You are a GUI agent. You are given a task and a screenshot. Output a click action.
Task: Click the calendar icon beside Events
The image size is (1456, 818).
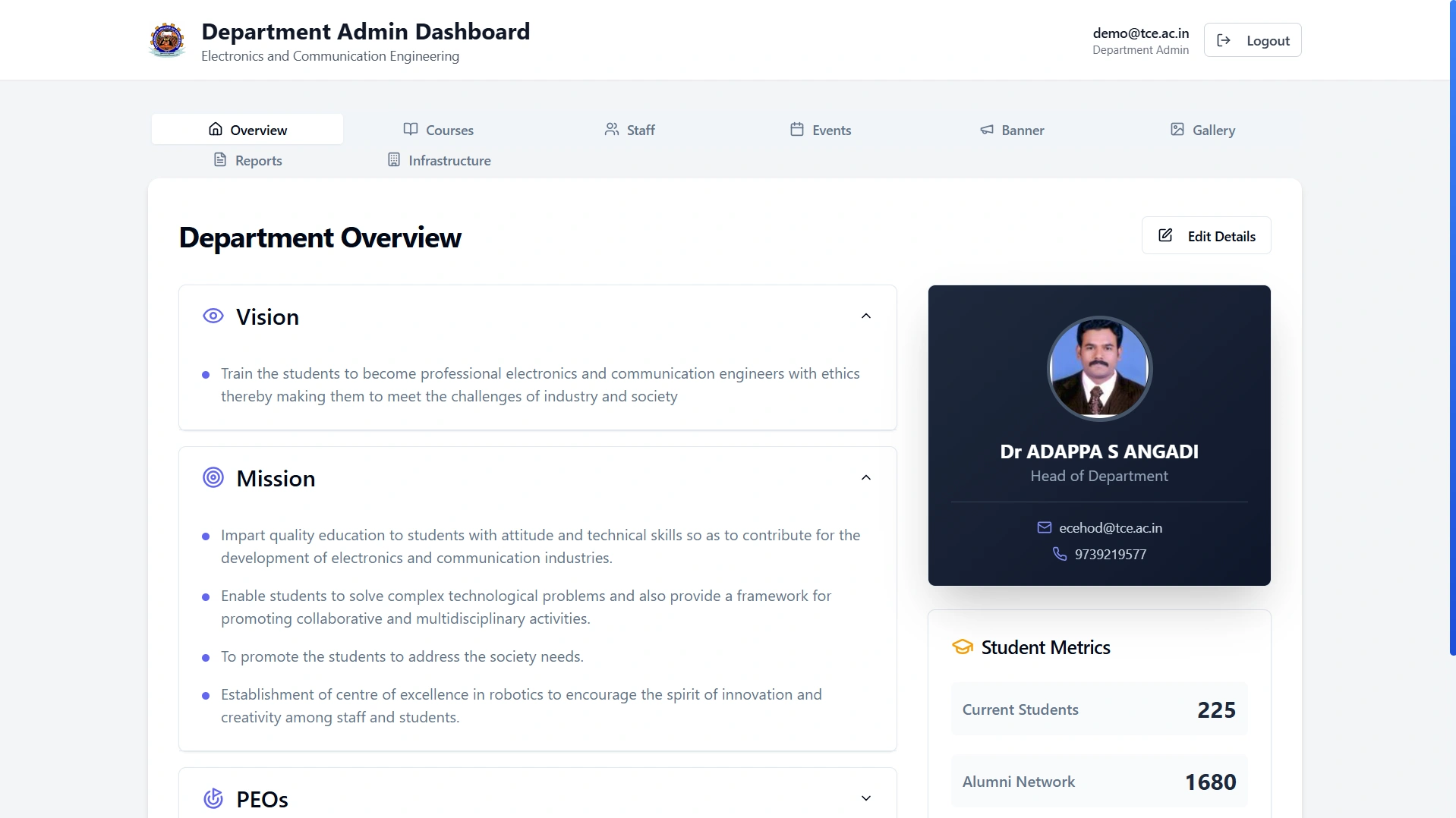797,129
